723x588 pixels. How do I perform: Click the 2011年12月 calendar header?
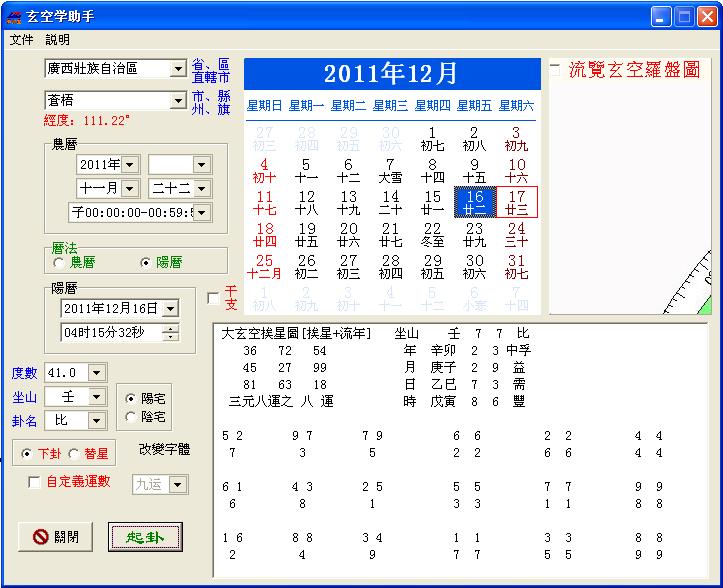pyautogui.click(x=390, y=74)
